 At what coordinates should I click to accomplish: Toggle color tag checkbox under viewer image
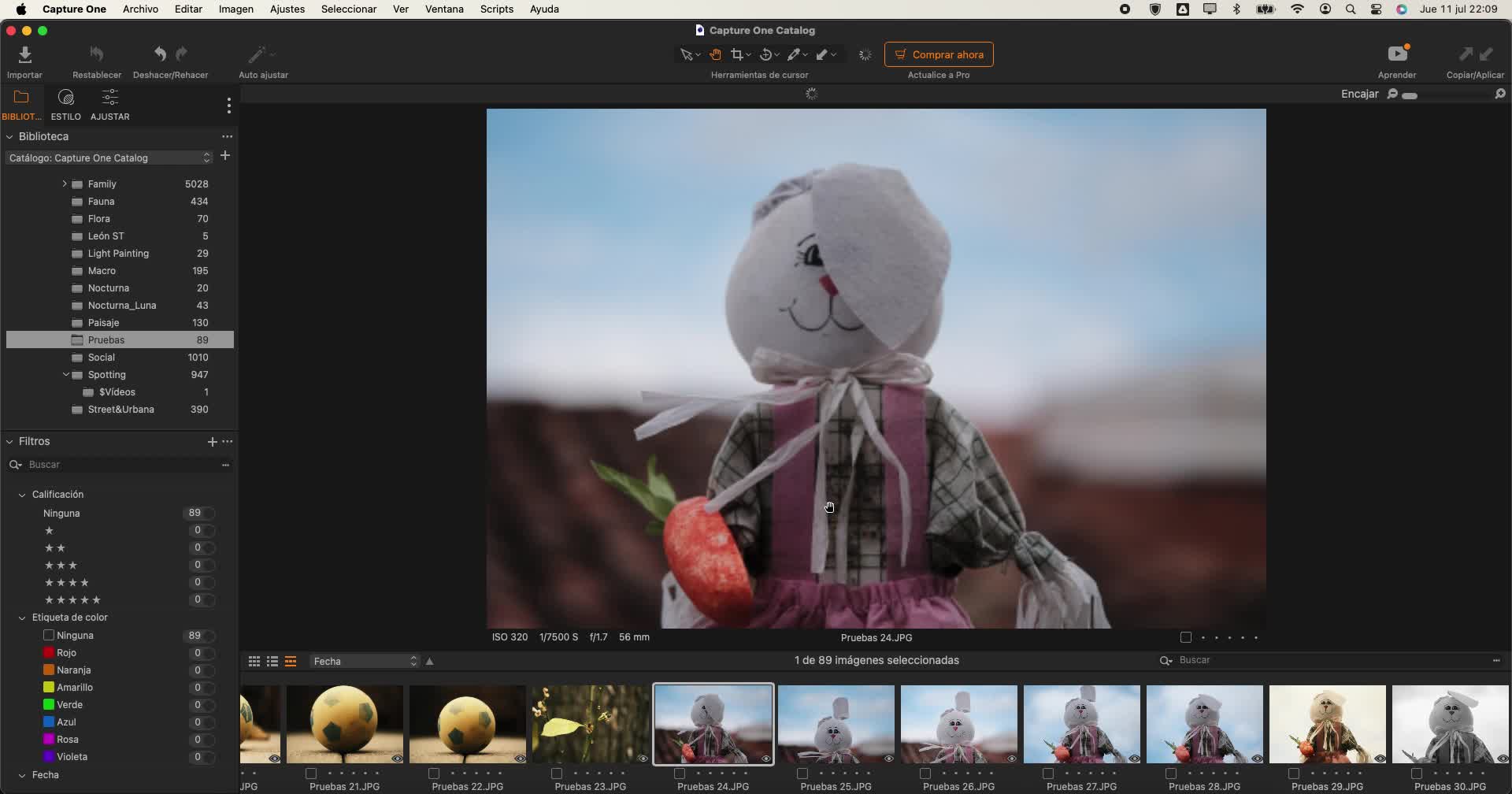coord(1186,638)
